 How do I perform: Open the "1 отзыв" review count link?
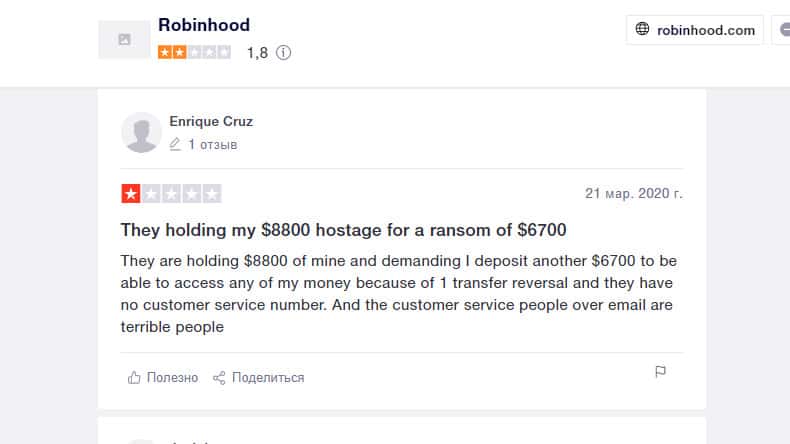coord(212,144)
